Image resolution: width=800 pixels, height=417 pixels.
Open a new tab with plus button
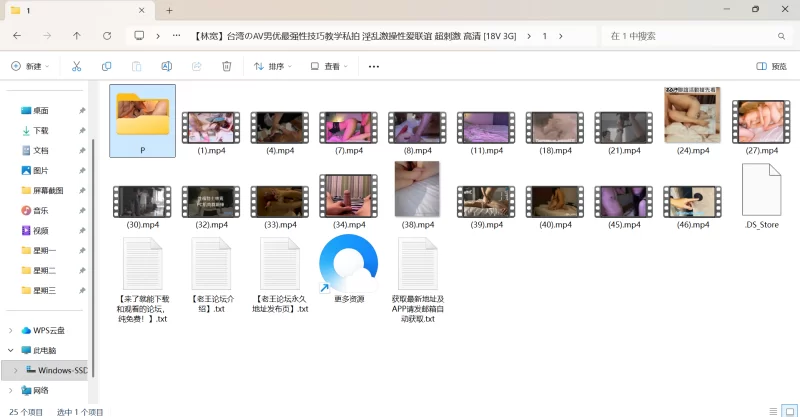click(170, 10)
